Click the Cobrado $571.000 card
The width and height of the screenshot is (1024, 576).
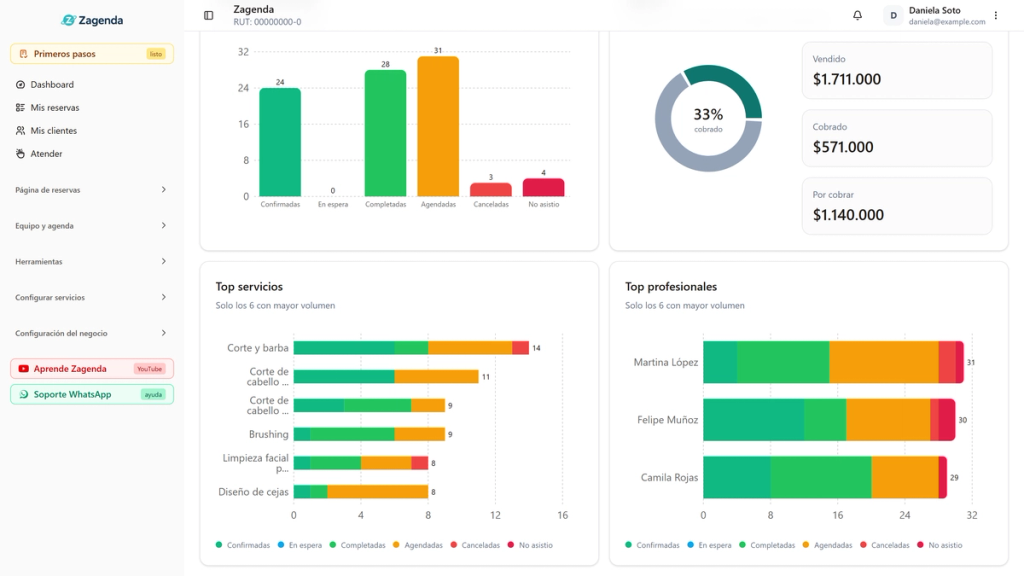coord(897,138)
